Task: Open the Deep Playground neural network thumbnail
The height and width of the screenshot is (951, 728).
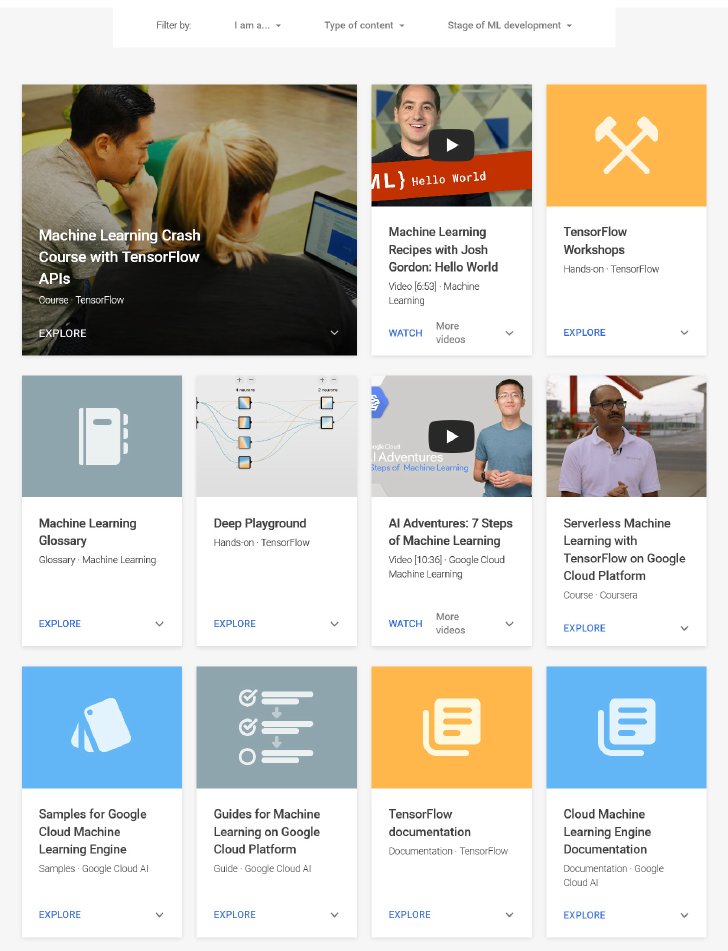Action: pos(277,436)
